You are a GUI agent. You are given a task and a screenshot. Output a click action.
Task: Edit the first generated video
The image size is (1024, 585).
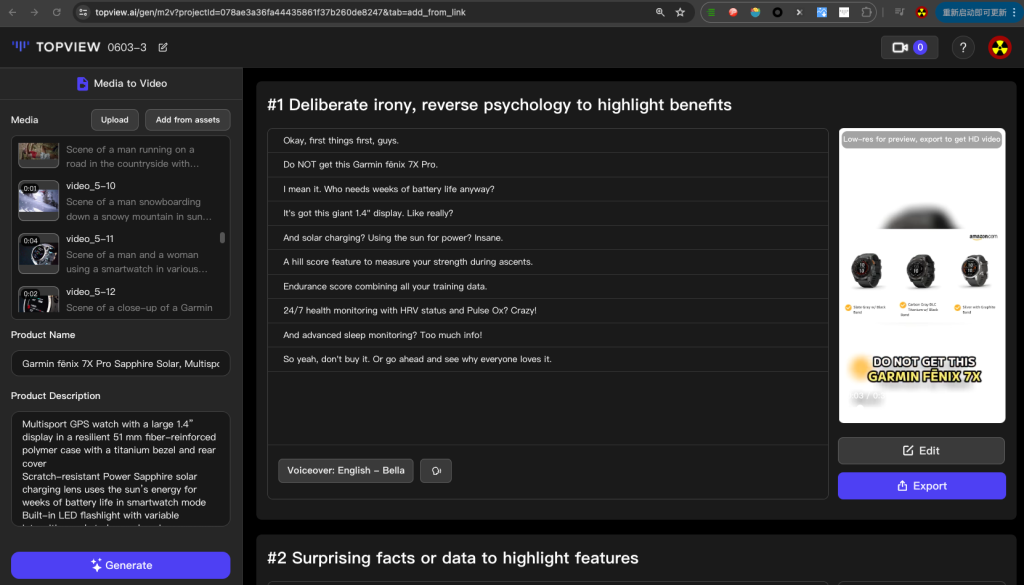pyautogui.click(x=921, y=450)
